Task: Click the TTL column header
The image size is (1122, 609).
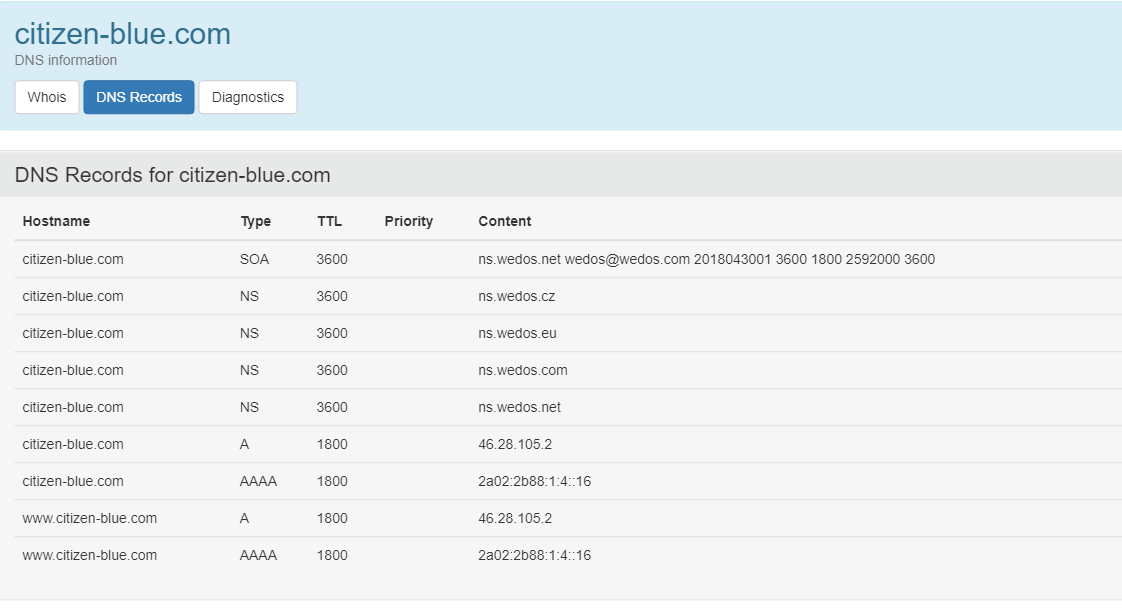Action: pos(329,221)
